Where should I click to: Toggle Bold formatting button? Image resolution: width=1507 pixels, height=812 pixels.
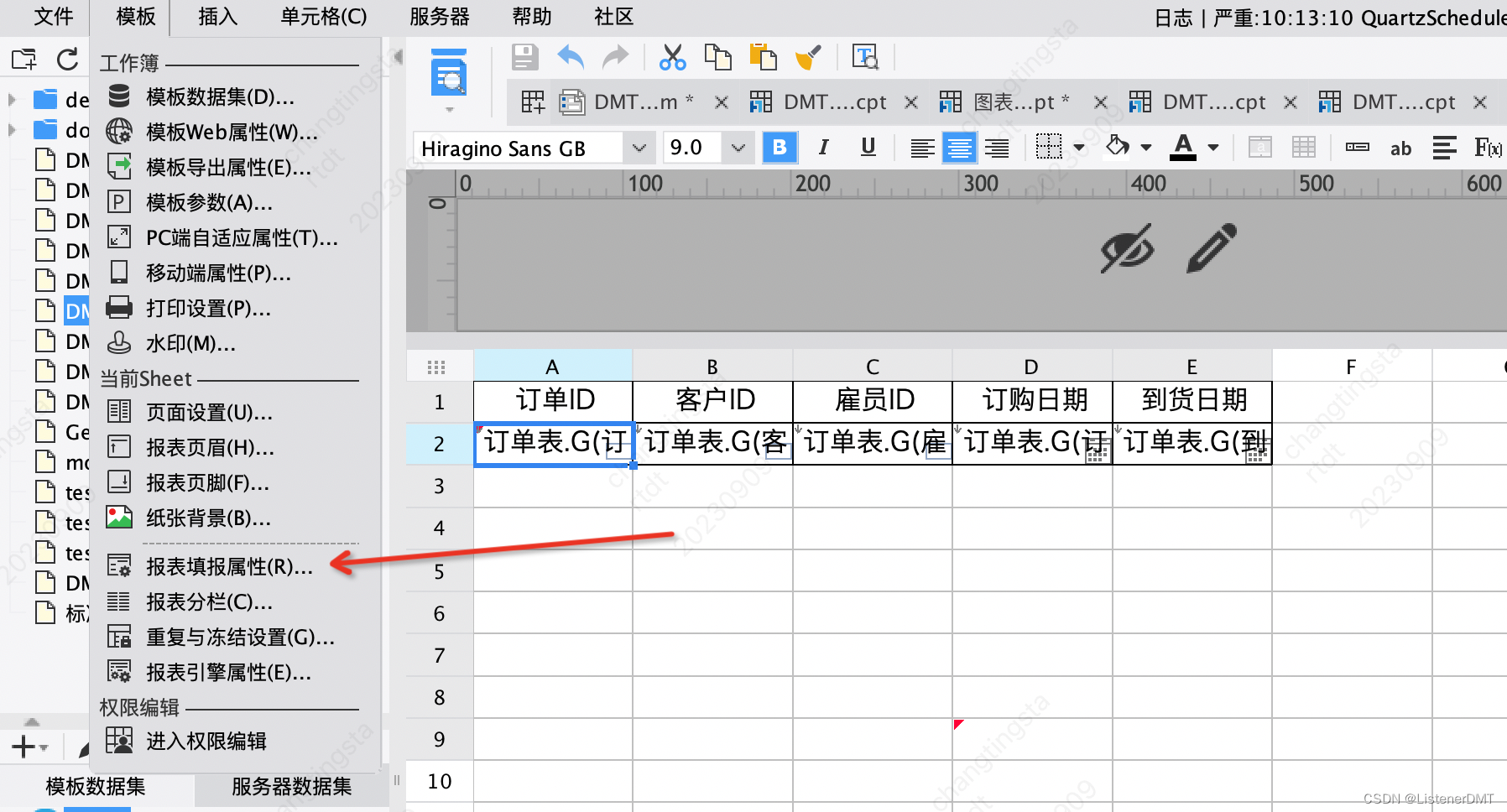(780, 148)
